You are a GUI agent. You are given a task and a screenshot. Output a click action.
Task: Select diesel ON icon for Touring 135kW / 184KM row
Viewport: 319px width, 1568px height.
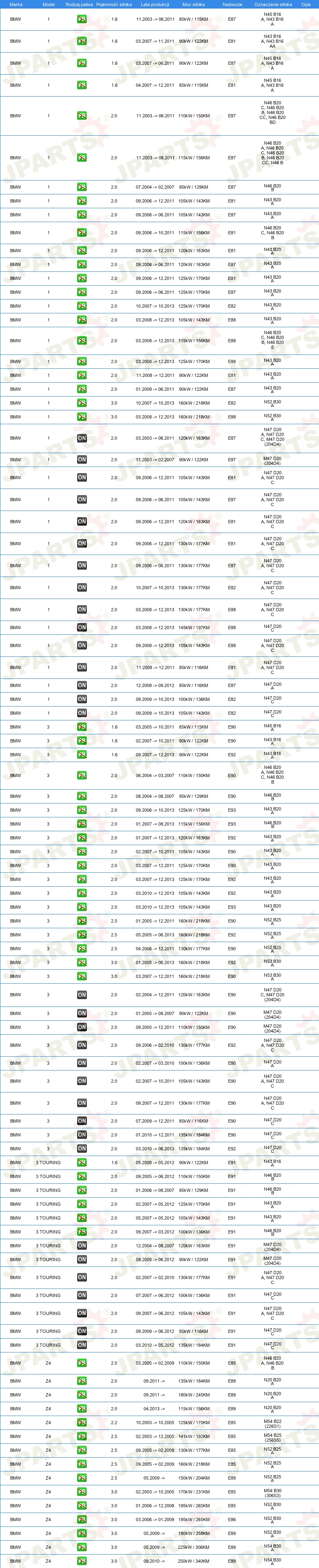[82, 1345]
